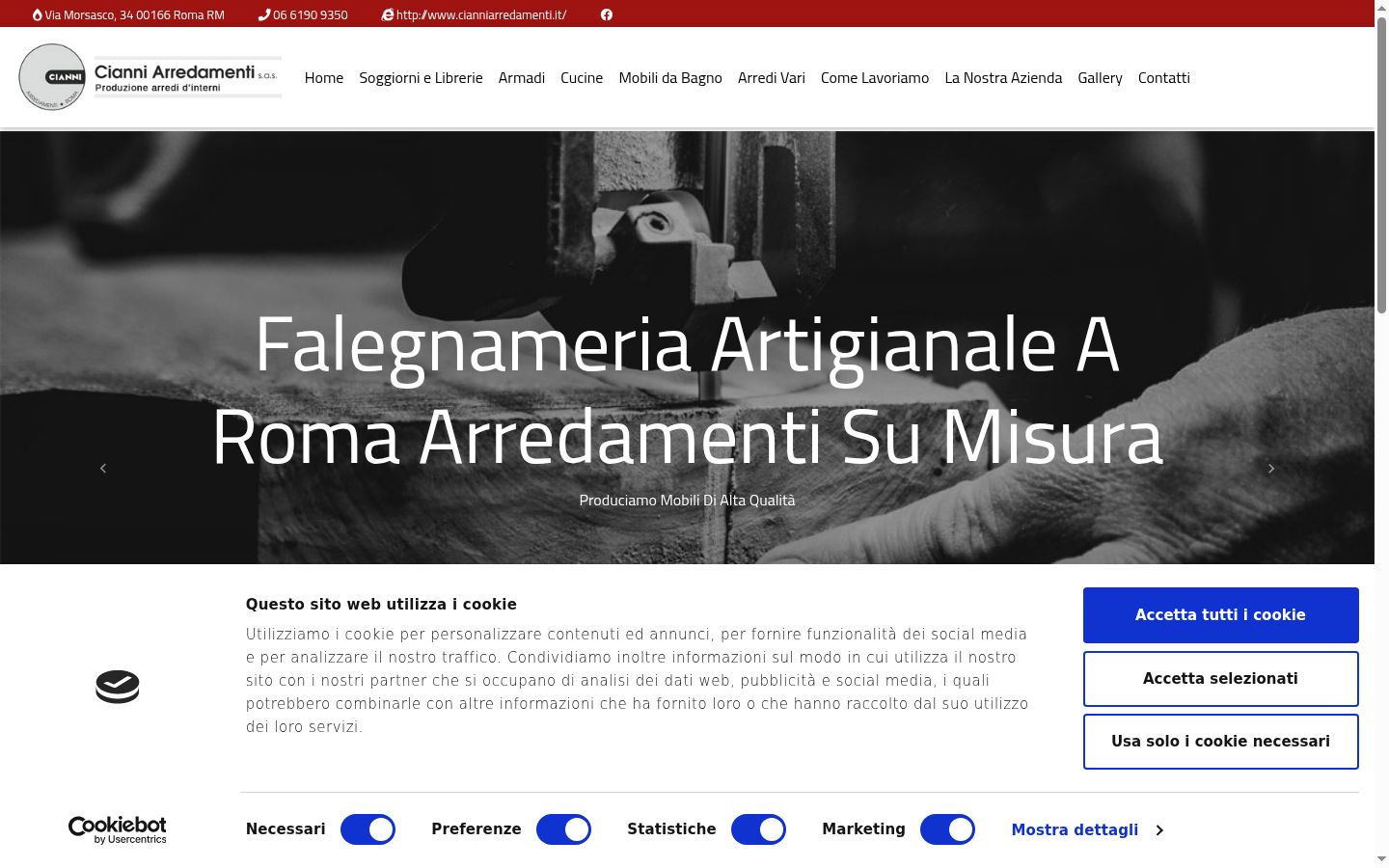This screenshot has width=1389, height=868.
Task: Click the Questo sito web utilizza i cookie heading
Action: click(381, 605)
